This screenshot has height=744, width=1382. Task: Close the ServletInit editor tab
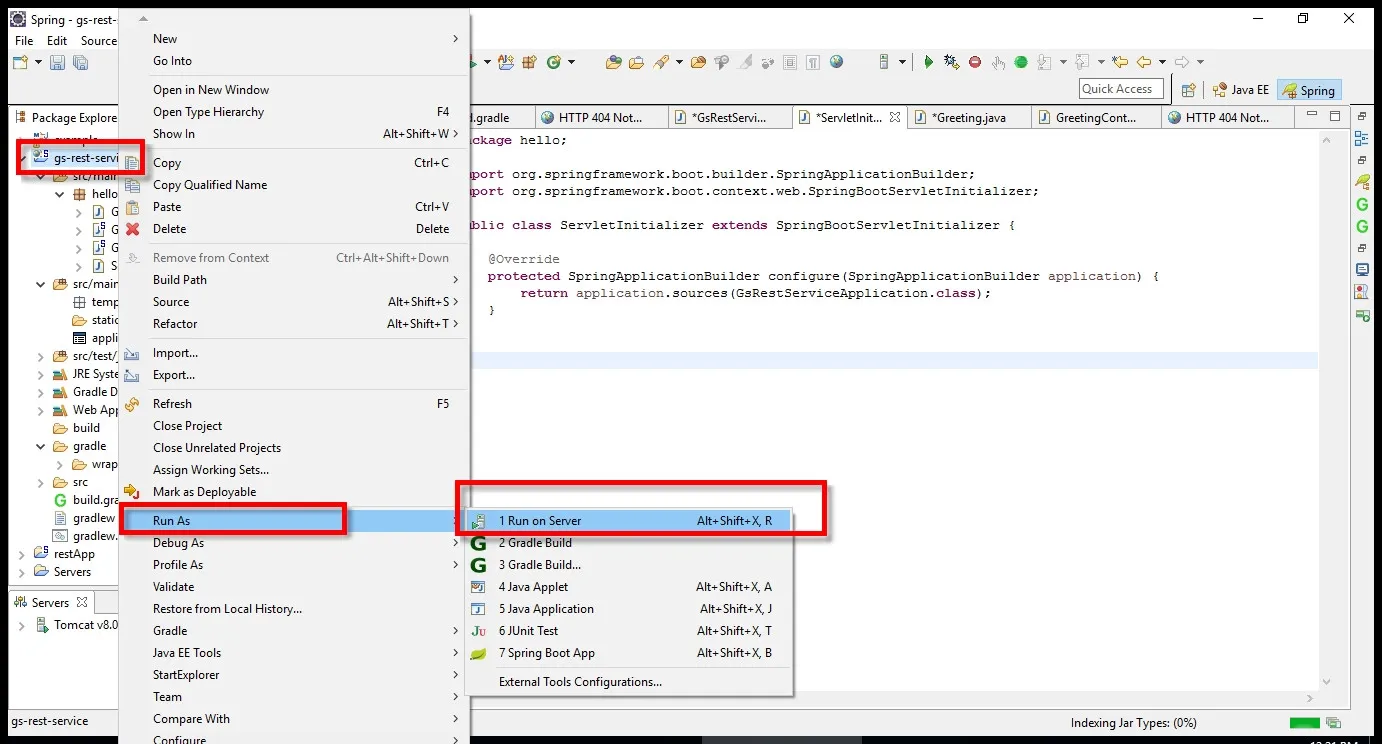895,117
